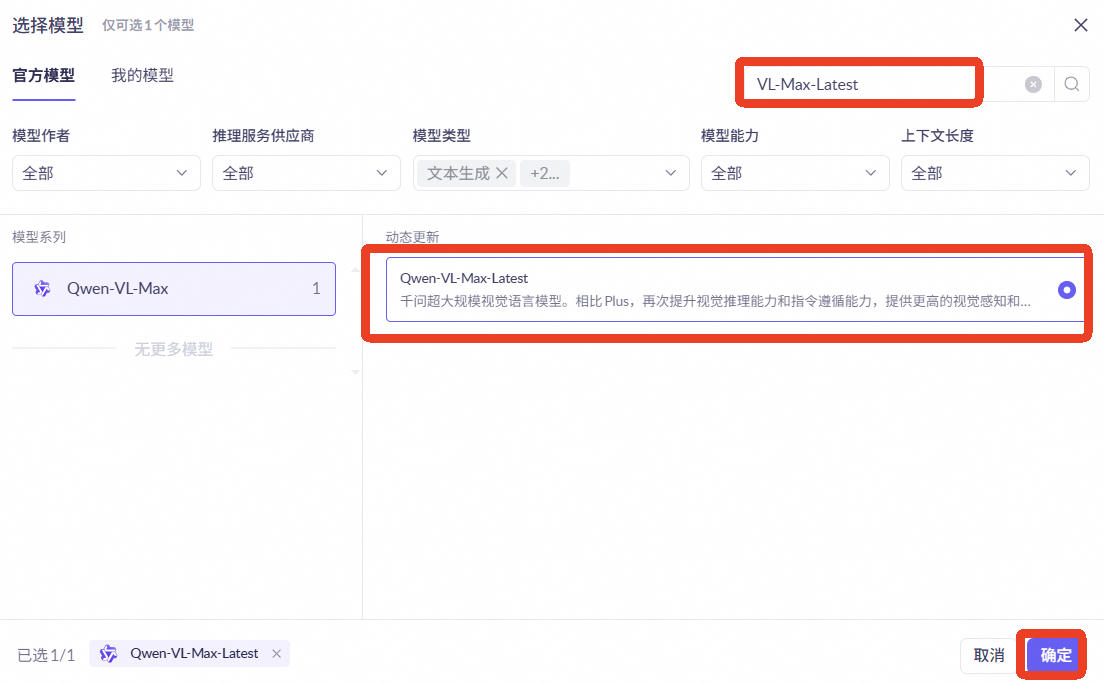Select the Qwen-VL-Max-Latest radio button

pyautogui.click(x=1067, y=289)
